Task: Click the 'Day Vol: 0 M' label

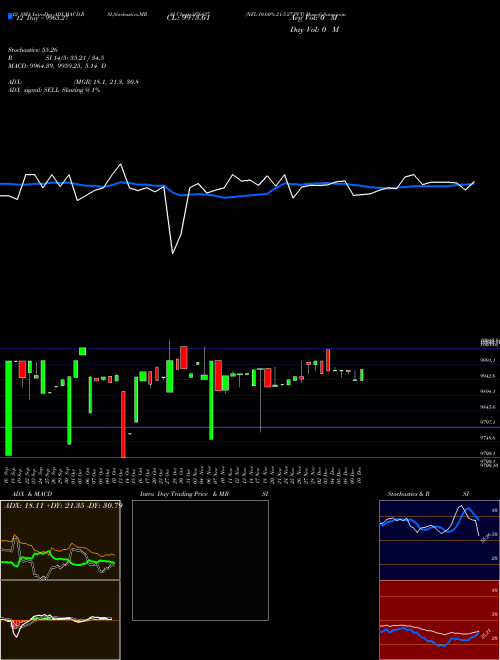Action: (x=314, y=29)
